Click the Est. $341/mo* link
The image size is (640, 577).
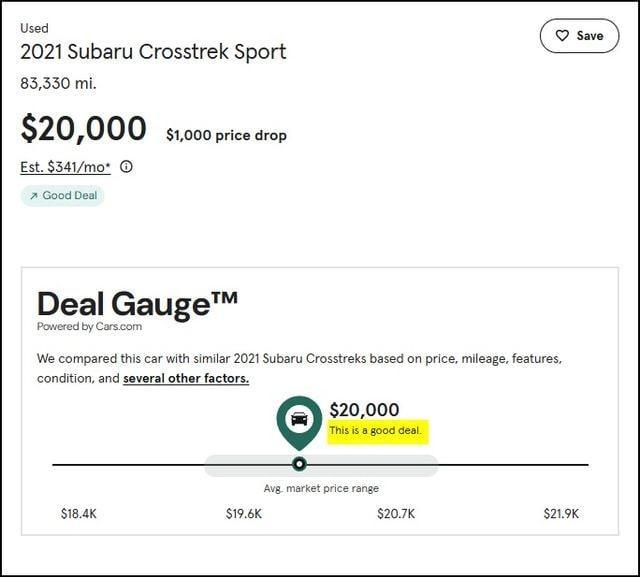(x=65, y=167)
